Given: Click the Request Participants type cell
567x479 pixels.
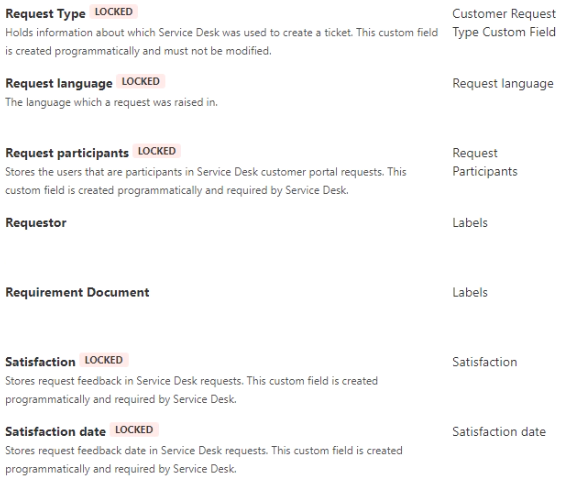Looking at the screenshot, I should (x=485, y=162).
